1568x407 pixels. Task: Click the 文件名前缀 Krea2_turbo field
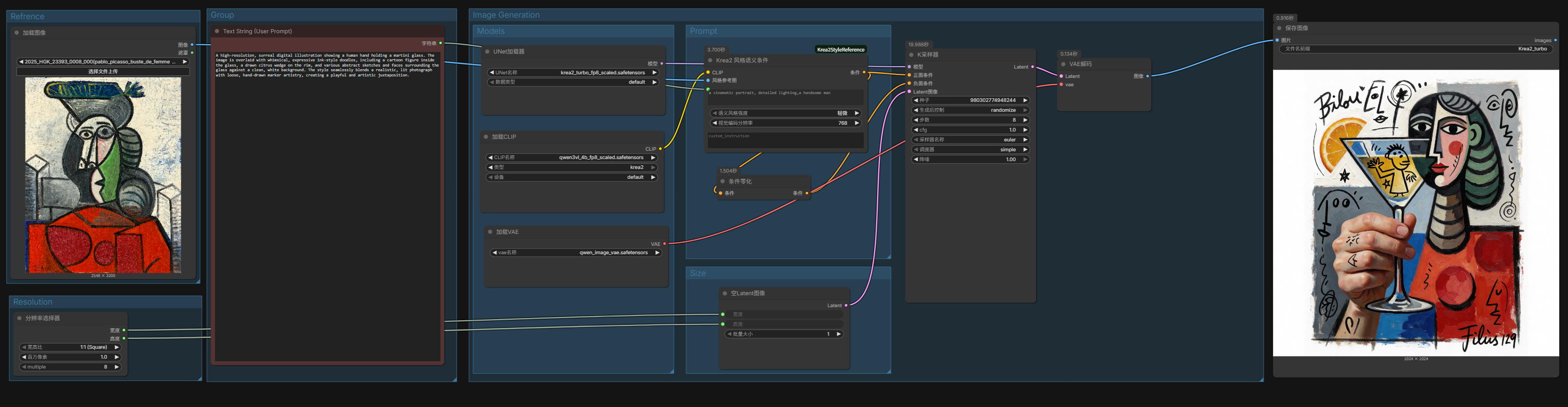point(1416,49)
